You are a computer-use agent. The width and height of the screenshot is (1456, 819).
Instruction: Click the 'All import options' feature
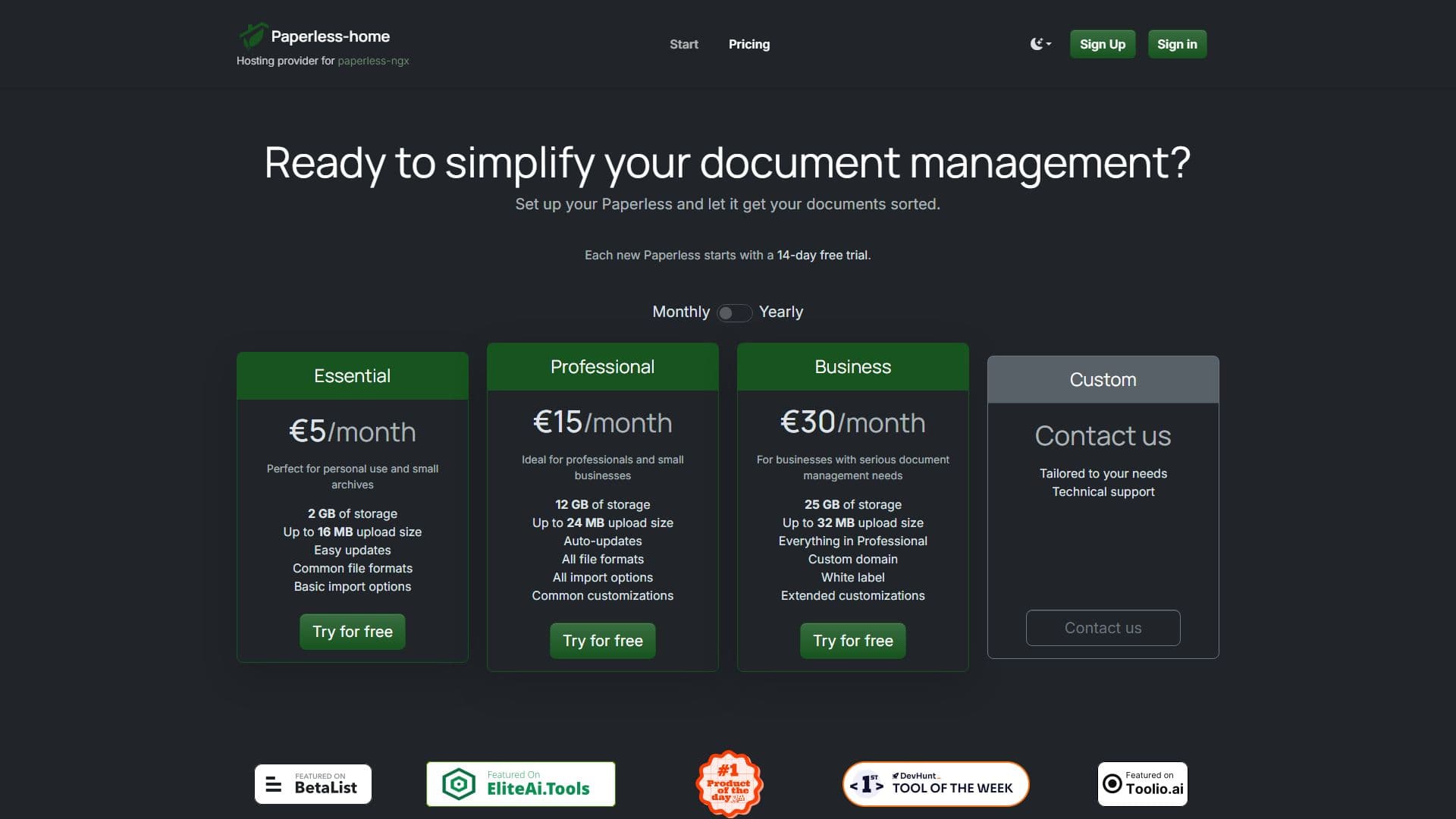pos(603,577)
